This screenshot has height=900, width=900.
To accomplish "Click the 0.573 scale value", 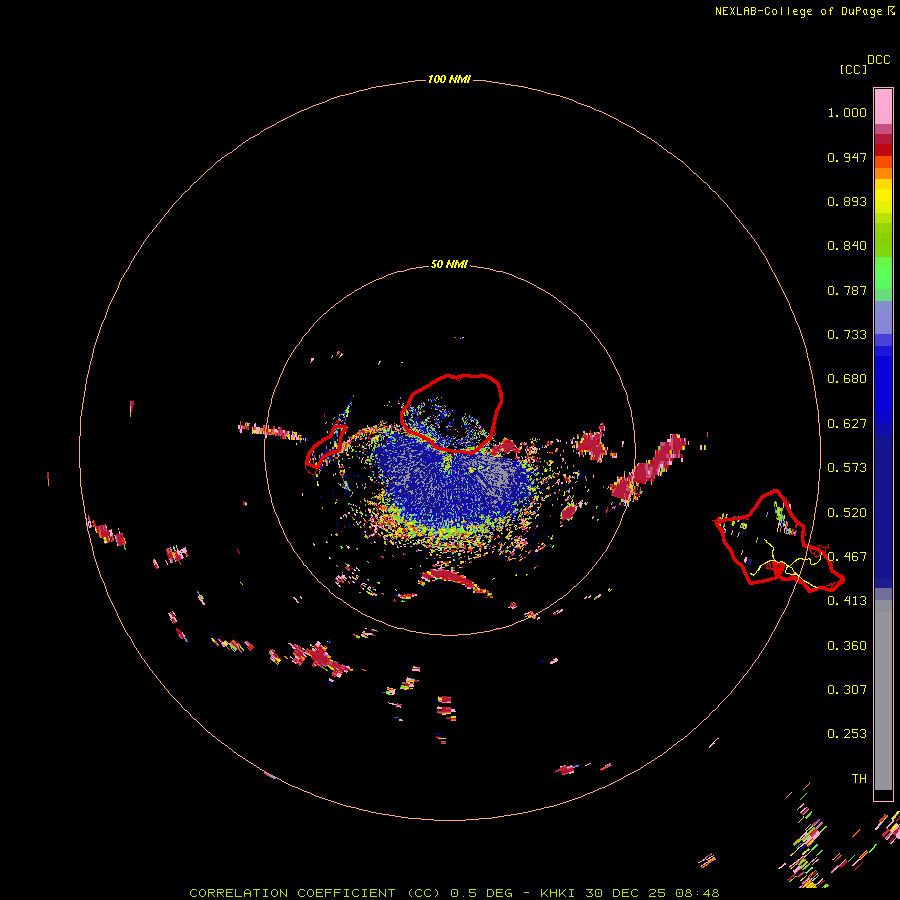I will (847, 468).
